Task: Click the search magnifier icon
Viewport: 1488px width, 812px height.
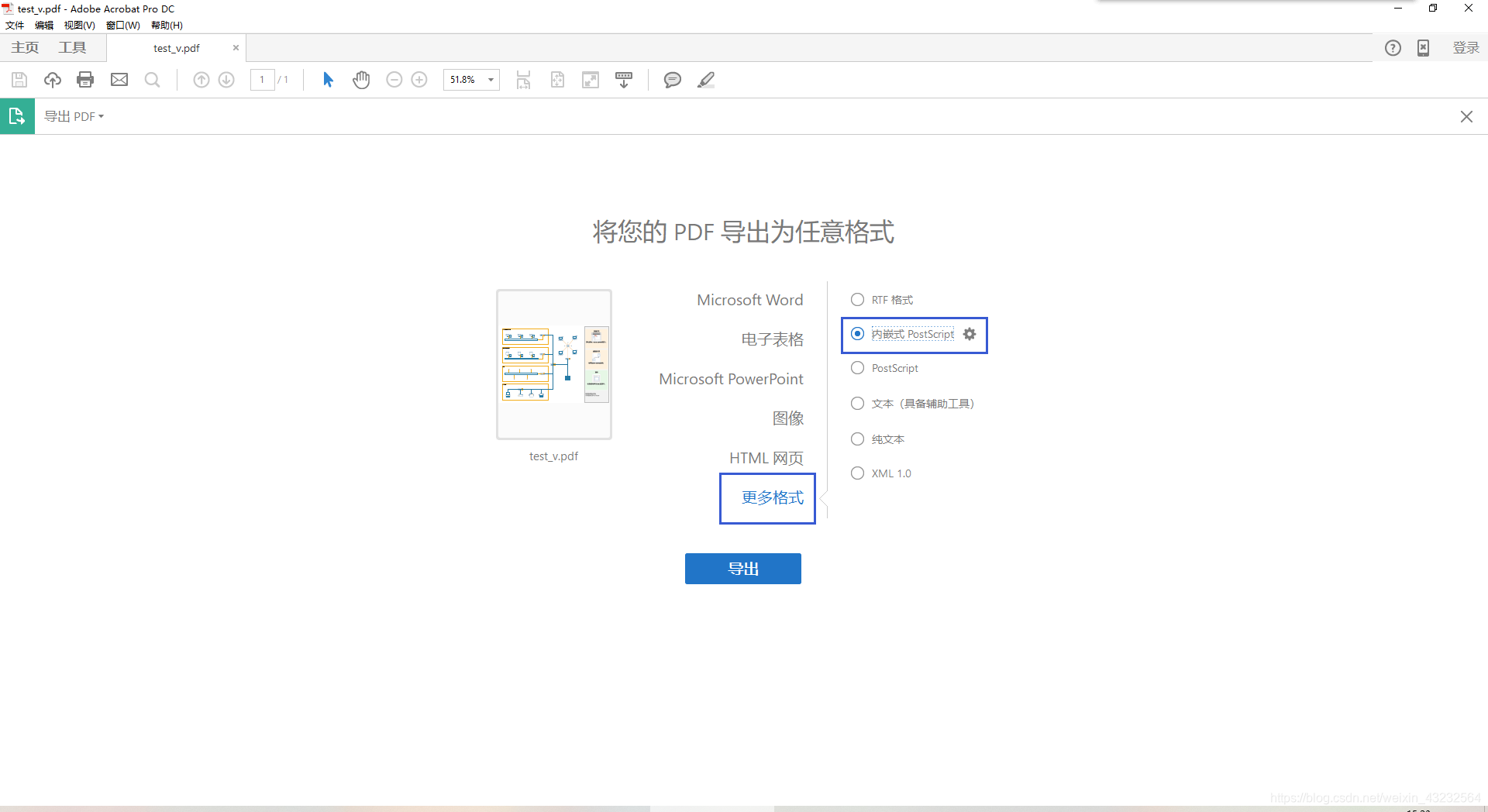Action: click(x=153, y=80)
